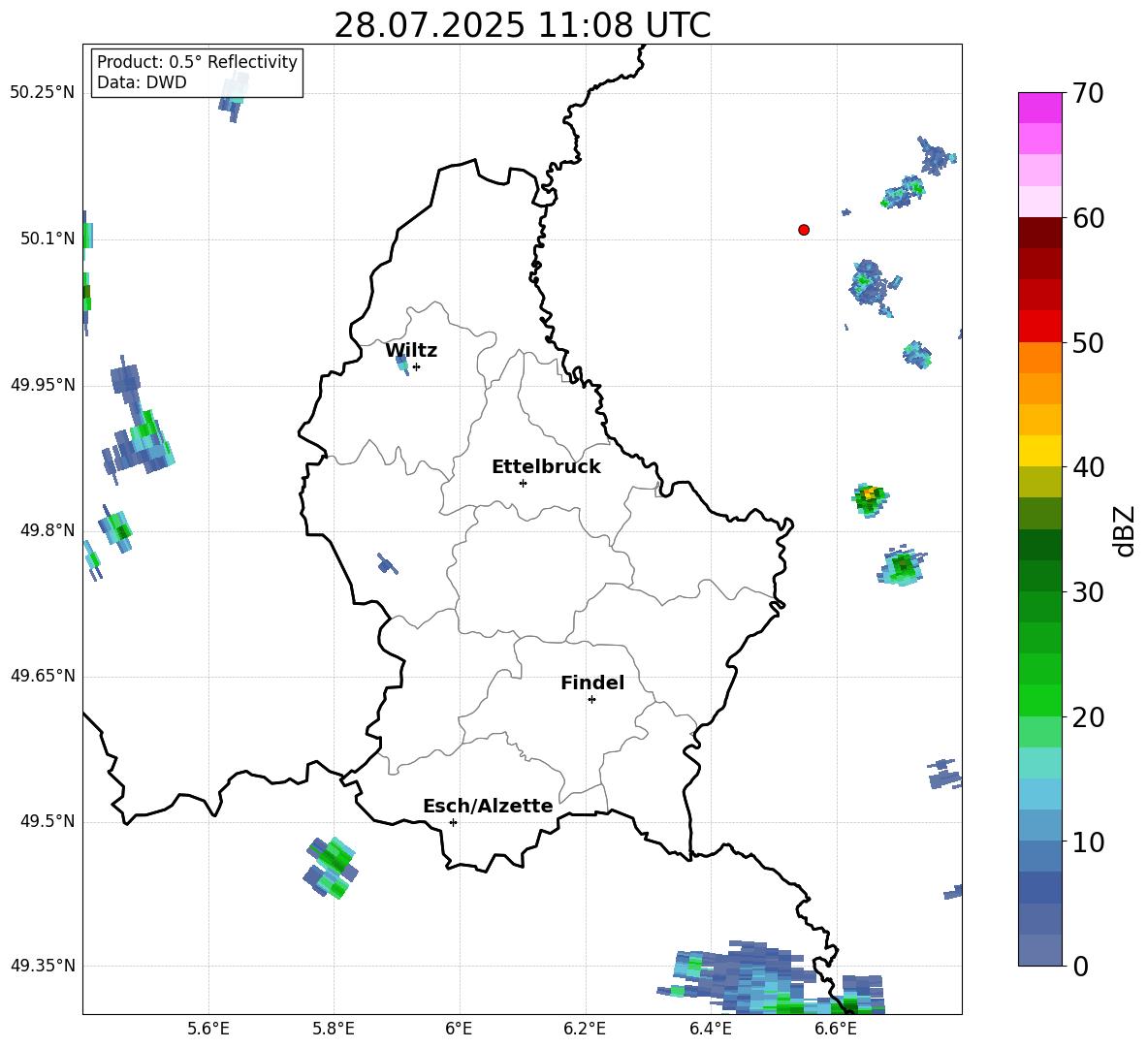This screenshot has width=1148, height=1048.
Task: Click the dBZ colorbar axis label
Action: click(x=1126, y=530)
